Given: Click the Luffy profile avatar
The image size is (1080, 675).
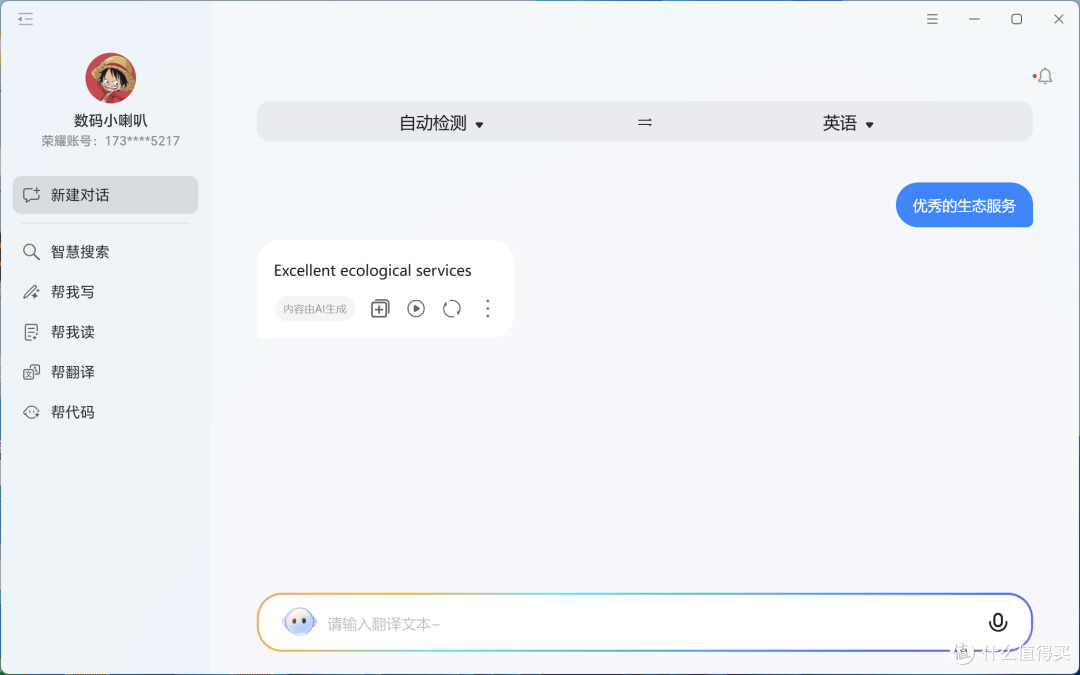Looking at the screenshot, I should pos(110,78).
